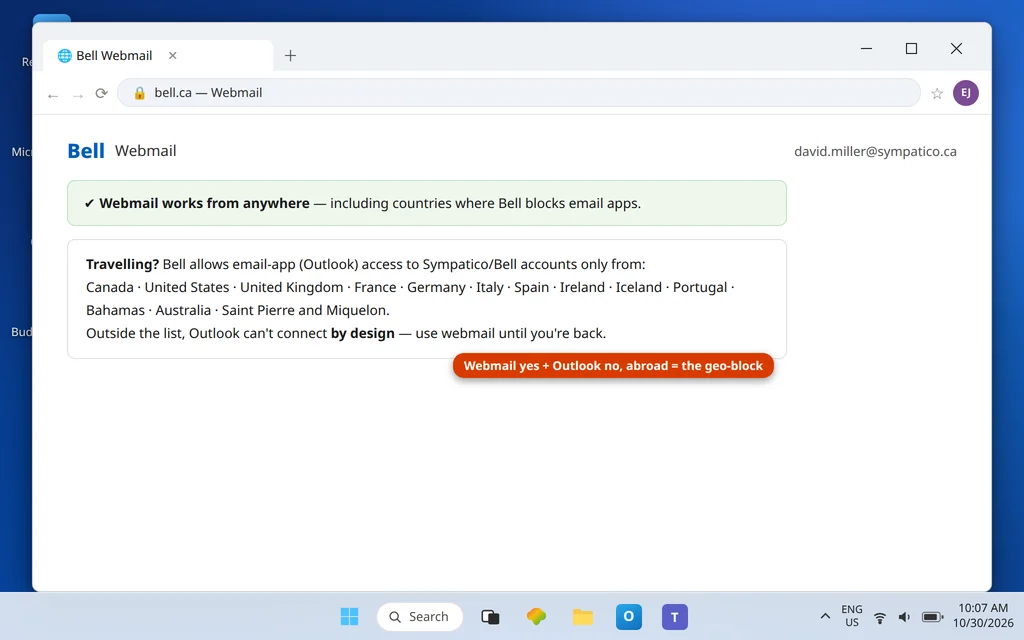Click 'Australia' in the country list
The image size is (1024, 640).
183,310
